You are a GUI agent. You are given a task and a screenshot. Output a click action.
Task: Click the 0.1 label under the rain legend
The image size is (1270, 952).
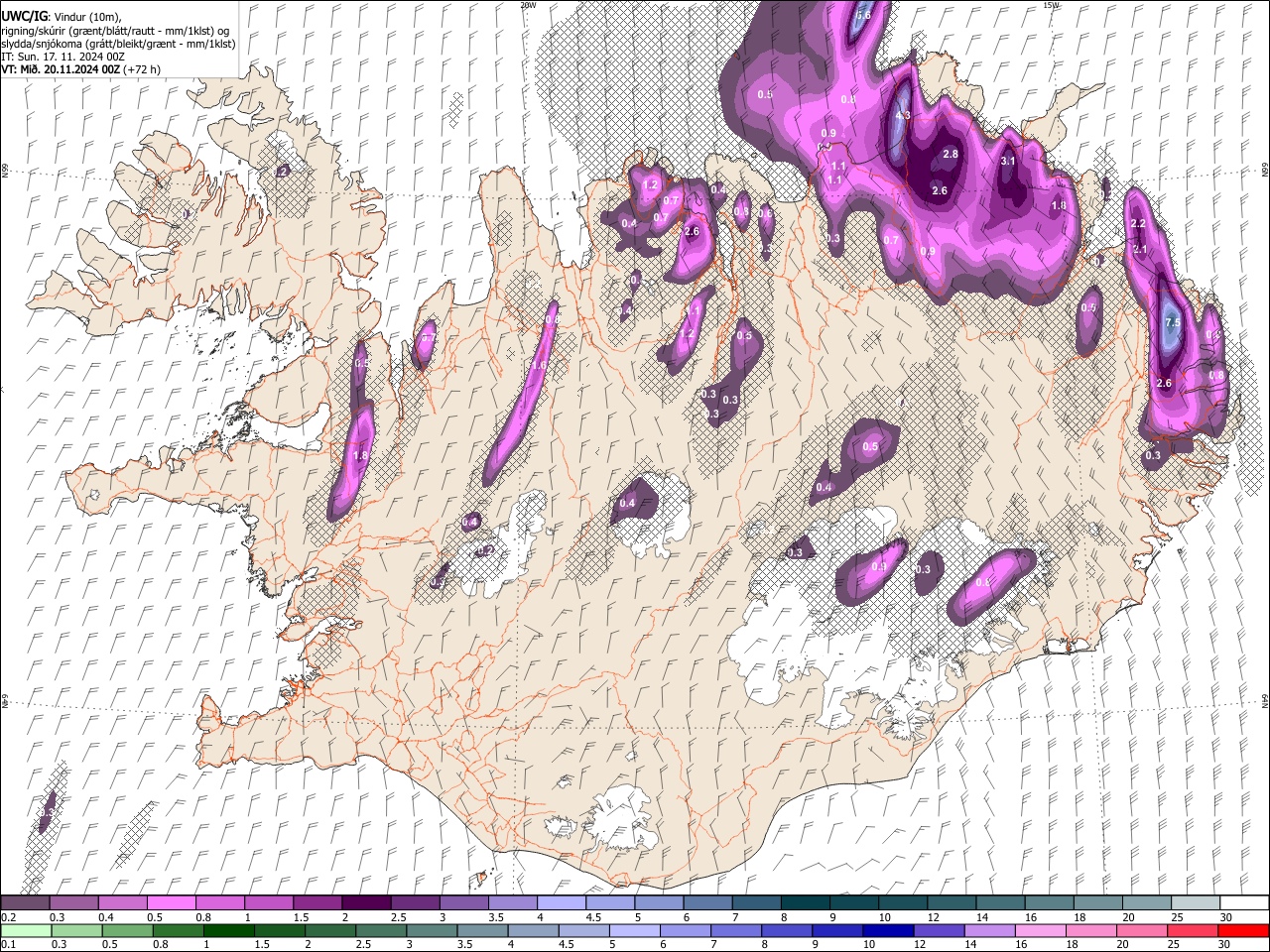(x=8, y=945)
